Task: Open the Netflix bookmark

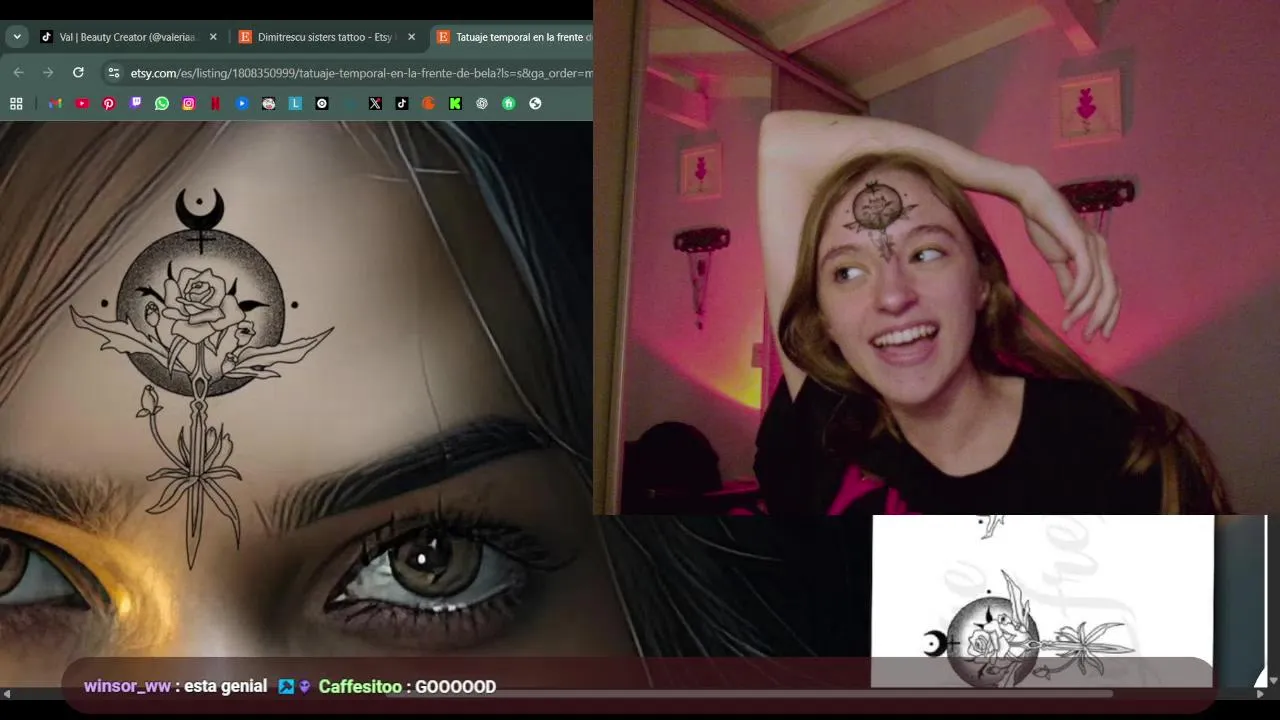Action: (215, 103)
